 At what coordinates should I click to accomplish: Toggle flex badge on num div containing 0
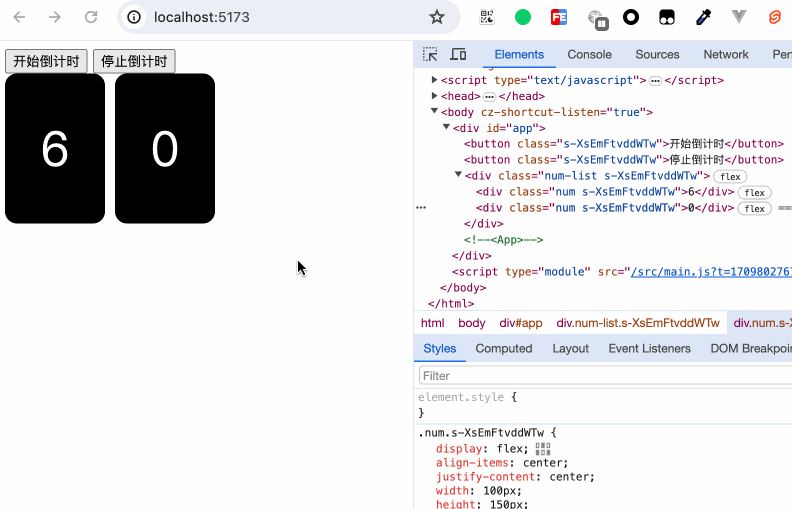coord(755,209)
